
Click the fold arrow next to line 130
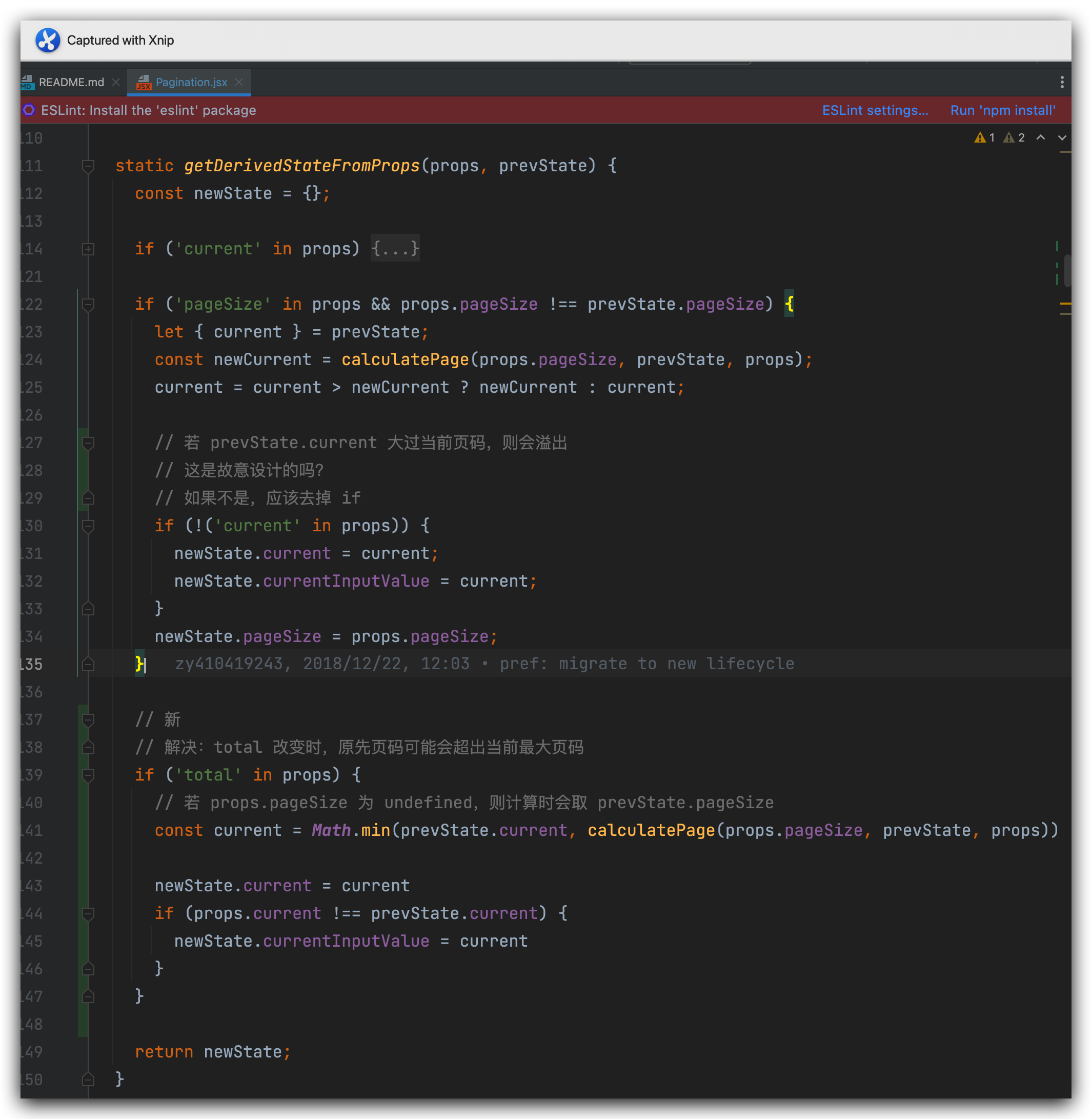87,526
